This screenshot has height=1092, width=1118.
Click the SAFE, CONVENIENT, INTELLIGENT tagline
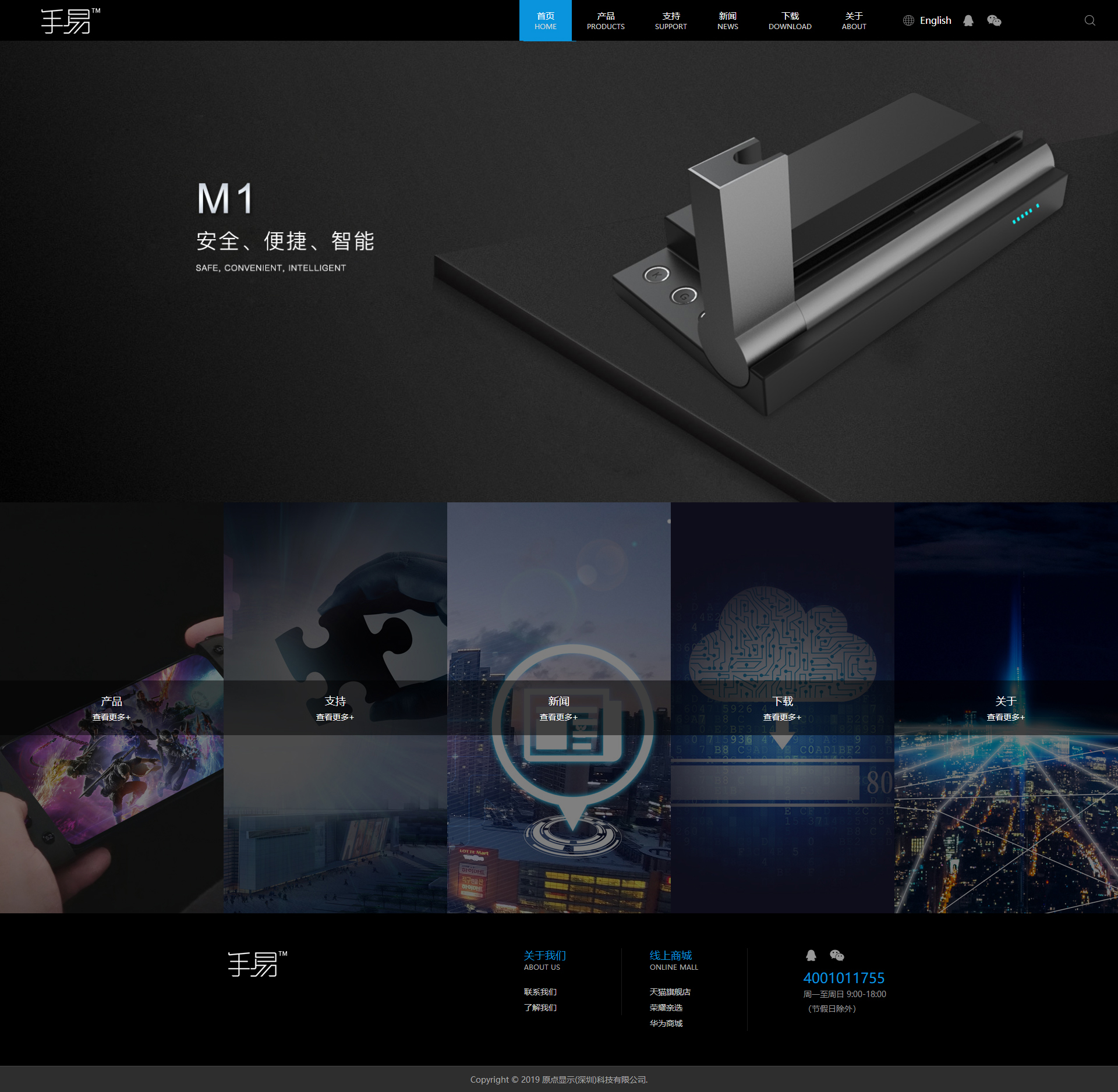pyautogui.click(x=271, y=268)
